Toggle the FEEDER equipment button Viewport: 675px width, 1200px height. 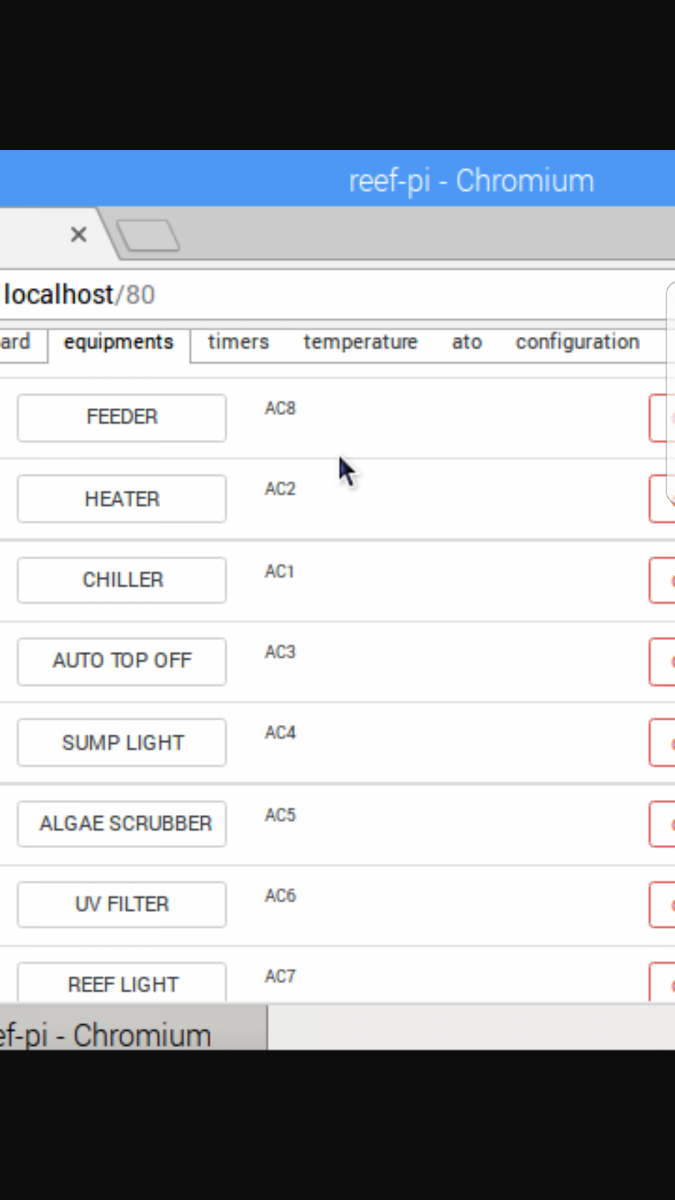(122, 417)
